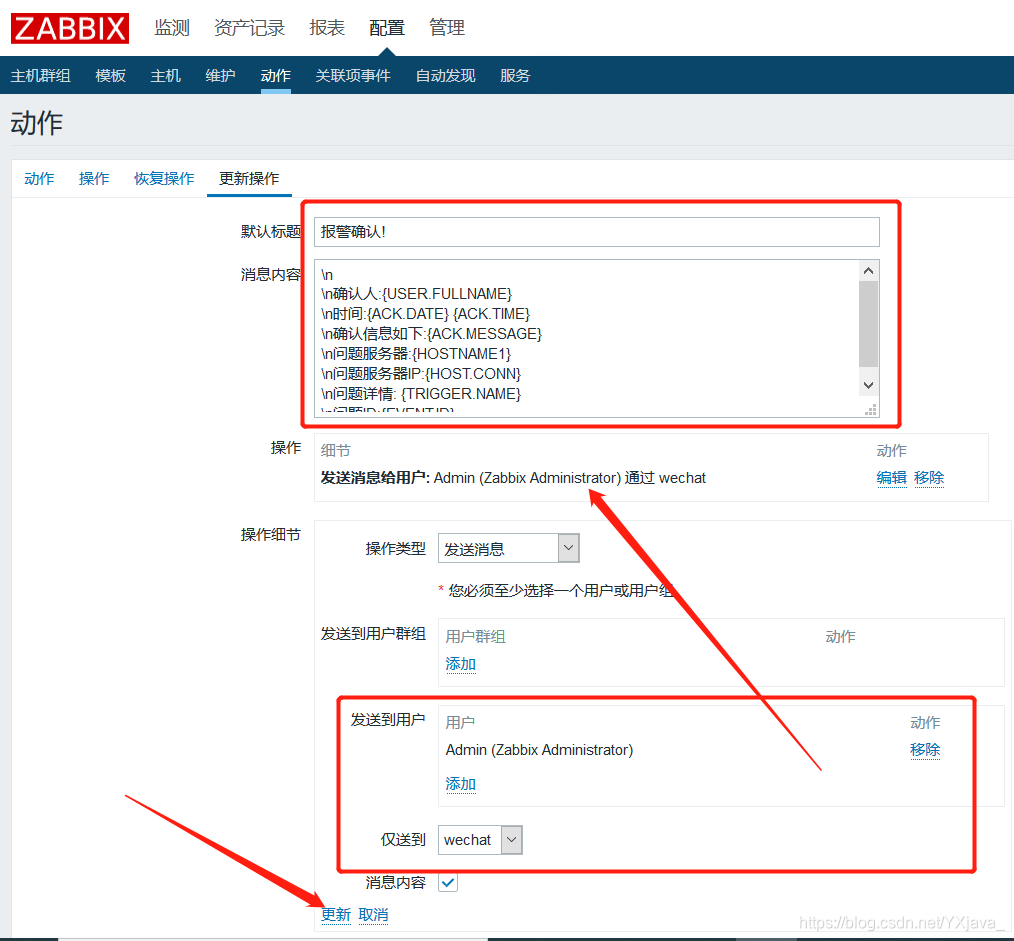Click the textarea resize grip handle
1014x941 pixels.
[x=871, y=409]
